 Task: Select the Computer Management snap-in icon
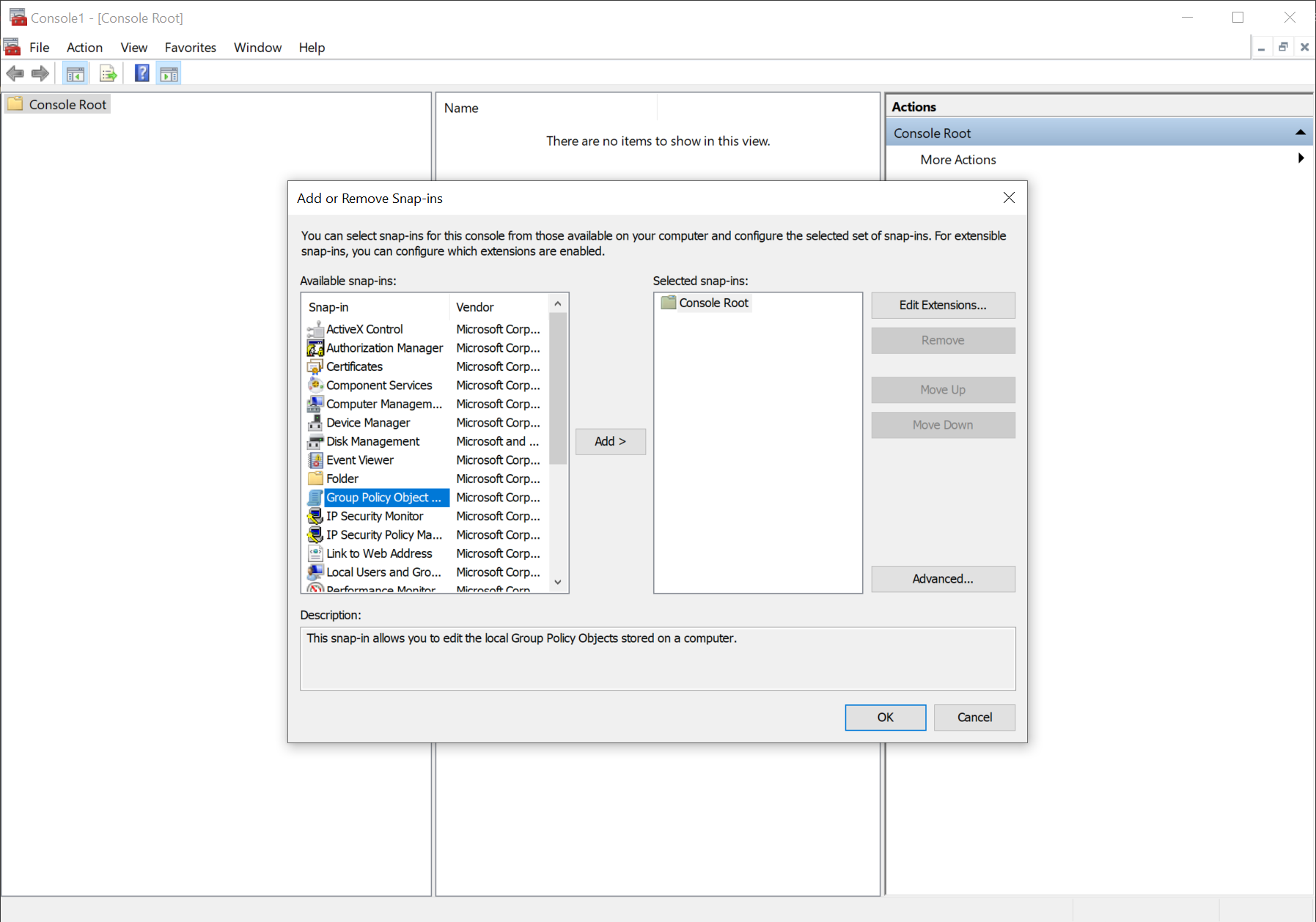(x=315, y=404)
